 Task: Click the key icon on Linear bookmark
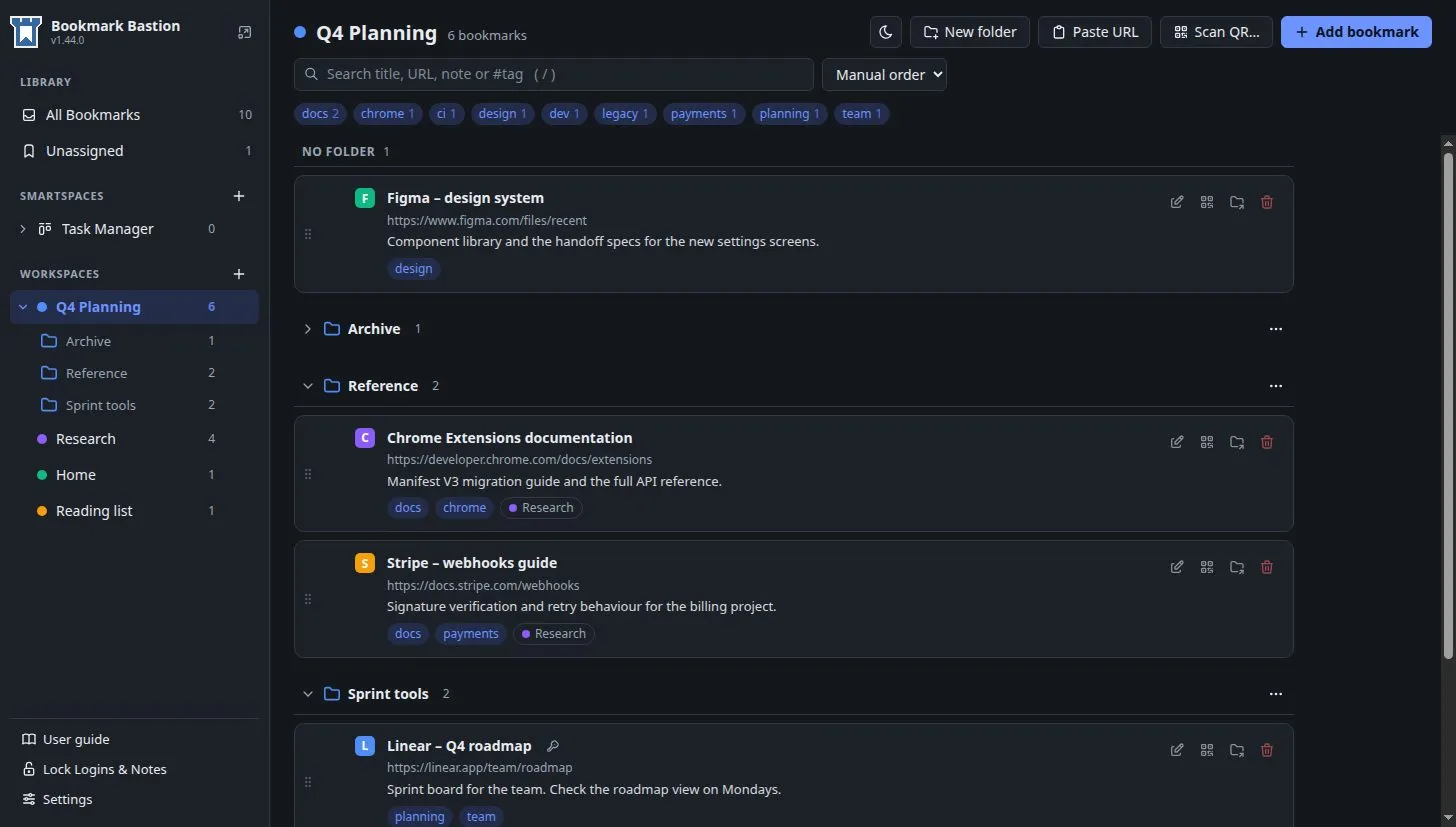(x=553, y=746)
